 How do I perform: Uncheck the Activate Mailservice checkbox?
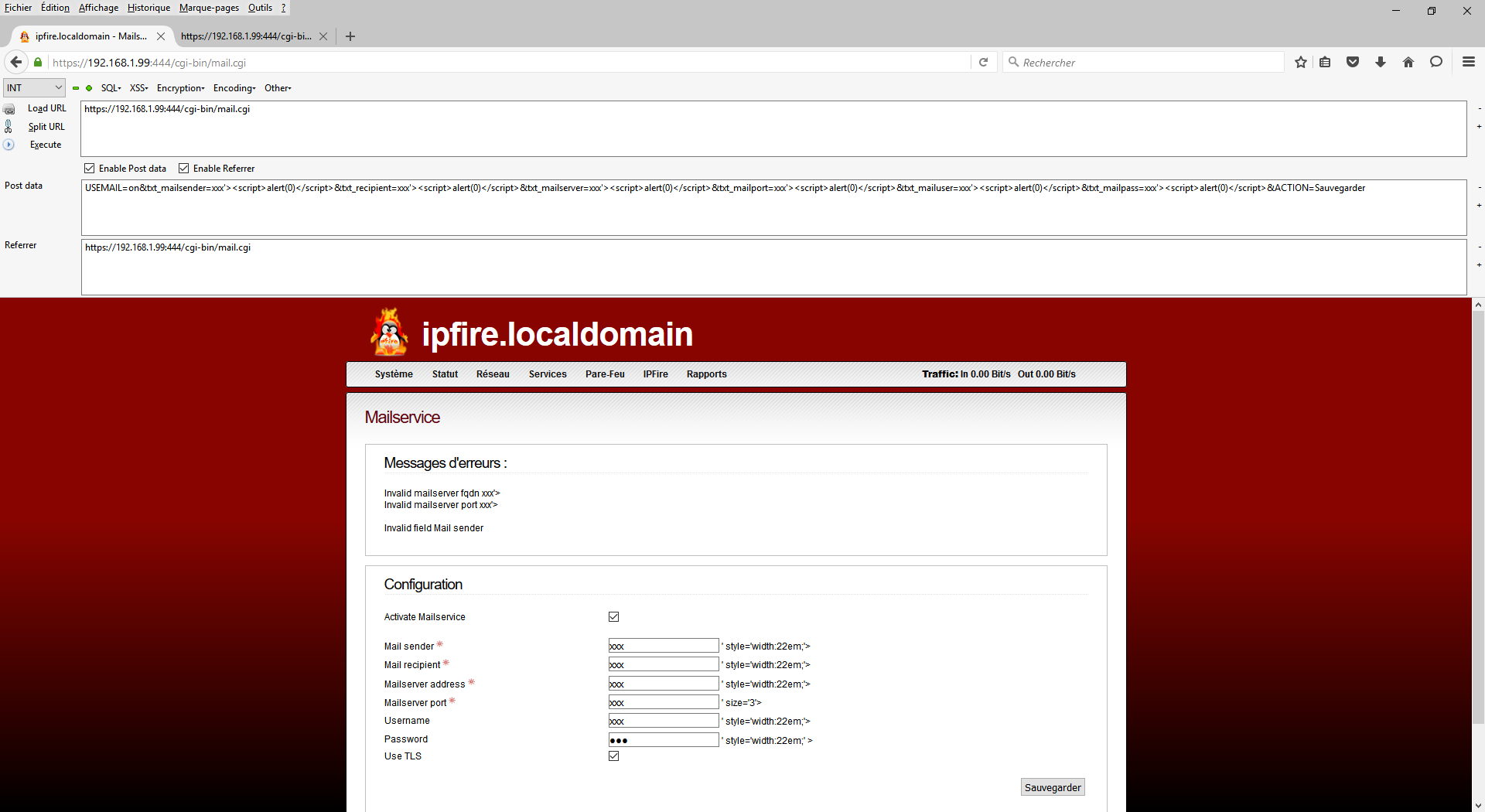pyautogui.click(x=614, y=617)
